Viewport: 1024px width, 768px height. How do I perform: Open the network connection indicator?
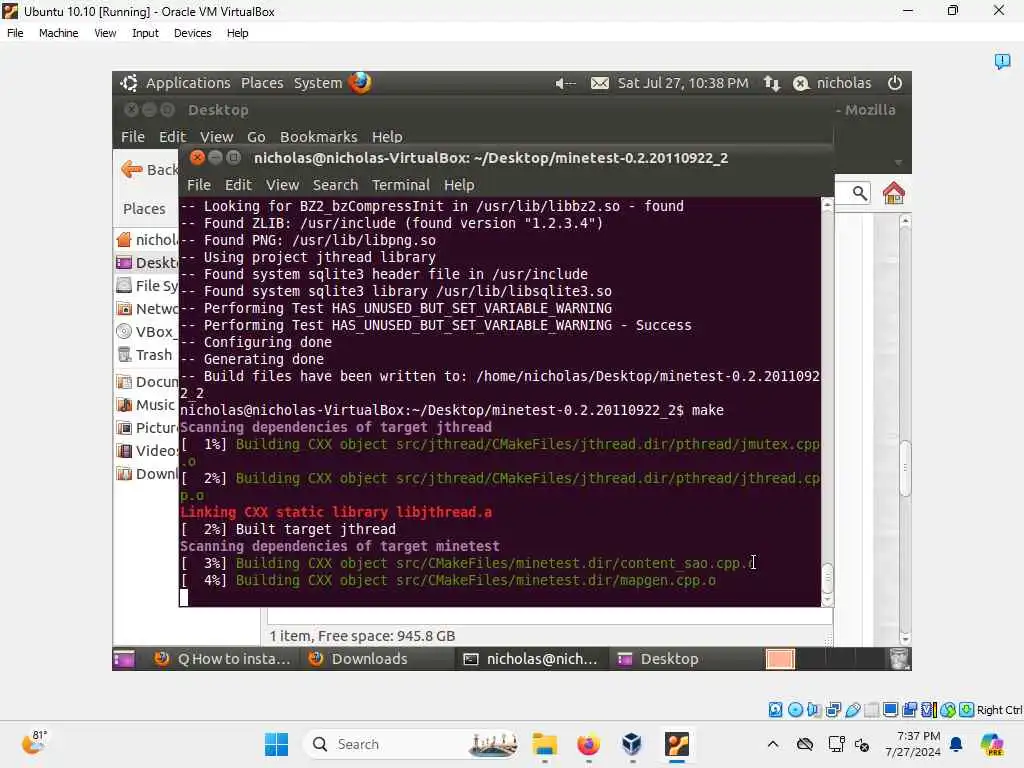pyautogui.click(x=772, y=83)
